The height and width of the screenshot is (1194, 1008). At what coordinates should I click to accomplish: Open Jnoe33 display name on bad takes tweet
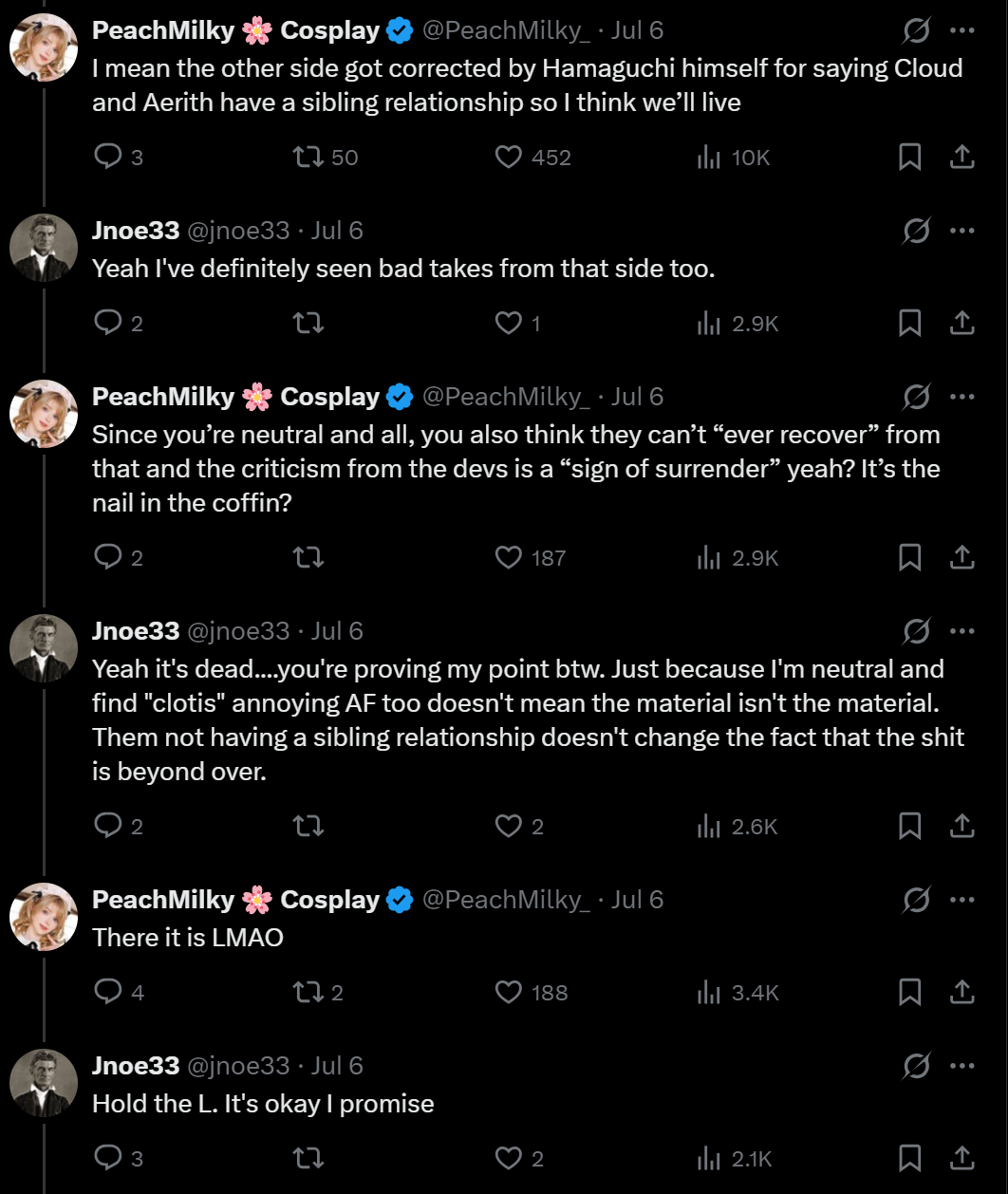(136, 231)
